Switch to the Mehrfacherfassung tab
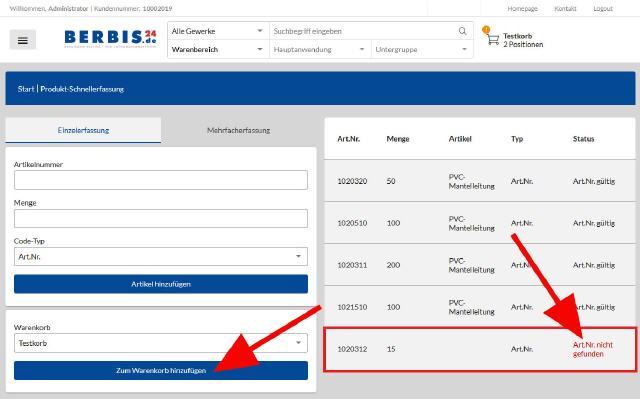The height and width of the screenshot is (399, 640). click(x=238, y=131)
